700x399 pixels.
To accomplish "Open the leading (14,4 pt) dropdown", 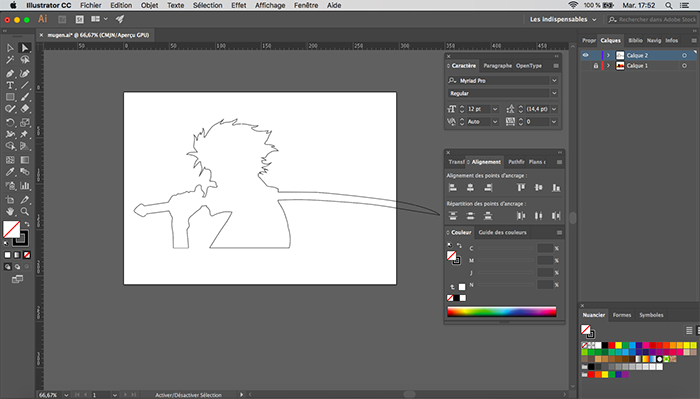I will tap(554, 109).
